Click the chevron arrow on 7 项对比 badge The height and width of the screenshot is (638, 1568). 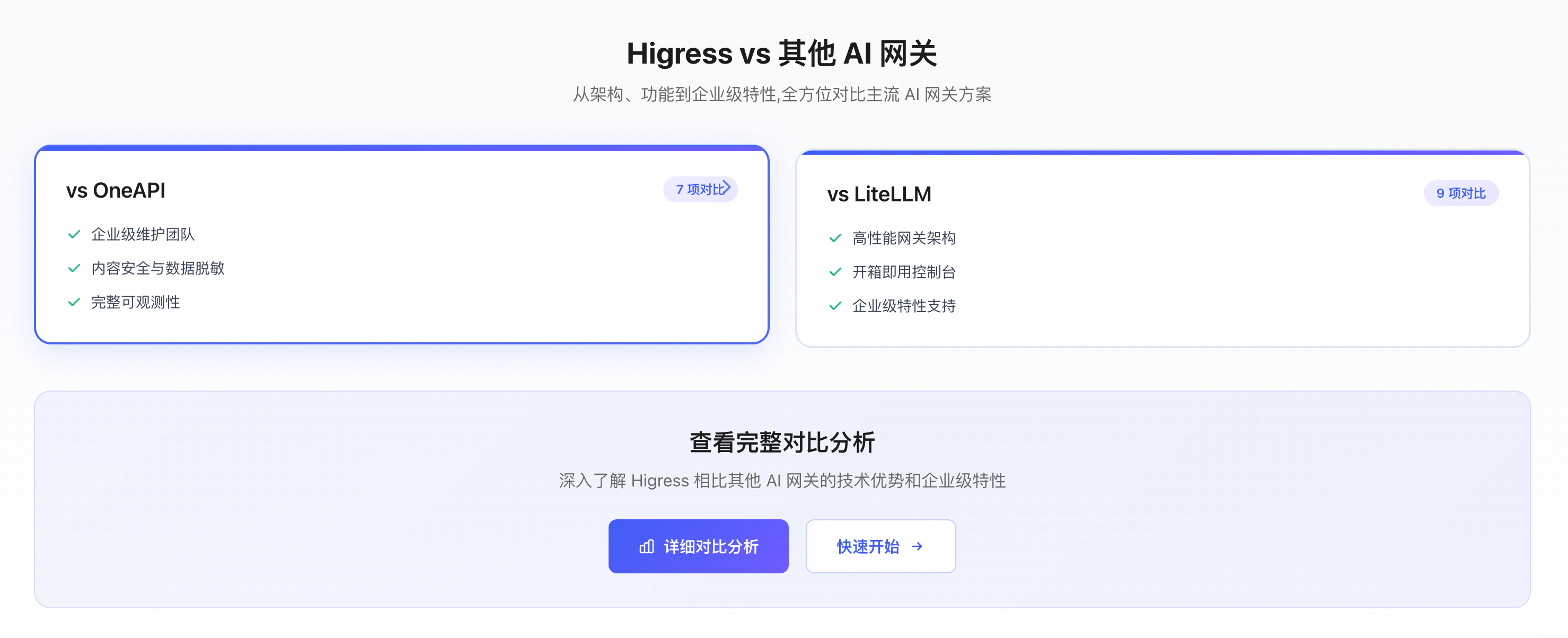(x=726, y=187)
